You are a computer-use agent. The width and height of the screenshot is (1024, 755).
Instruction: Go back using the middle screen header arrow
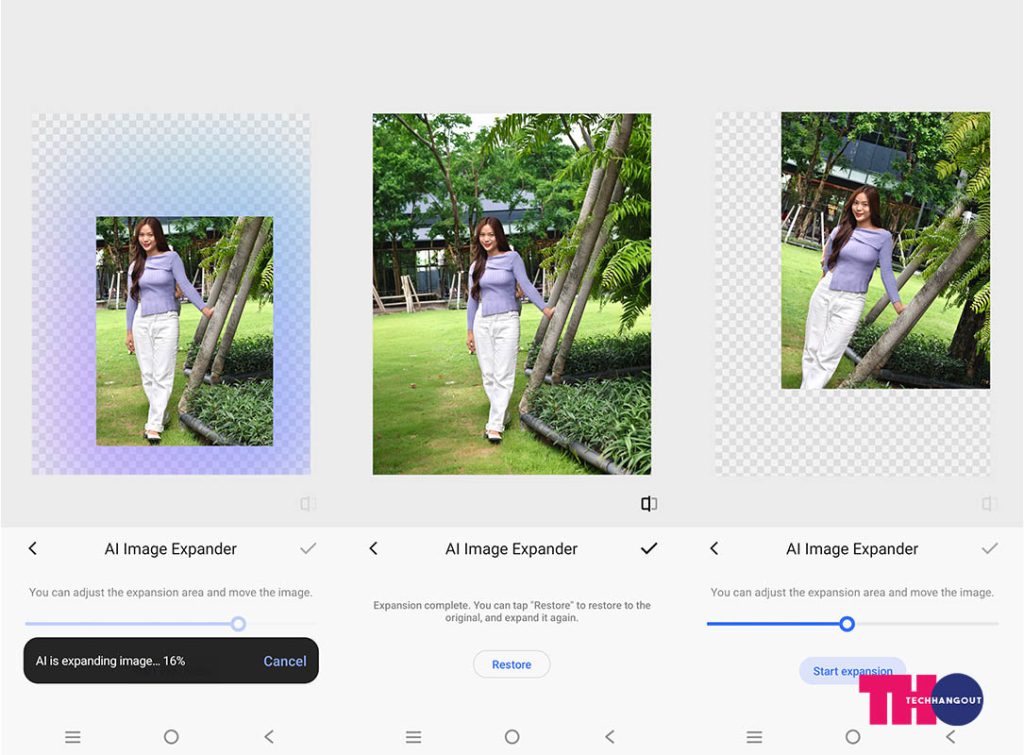(x=374, y=549)
